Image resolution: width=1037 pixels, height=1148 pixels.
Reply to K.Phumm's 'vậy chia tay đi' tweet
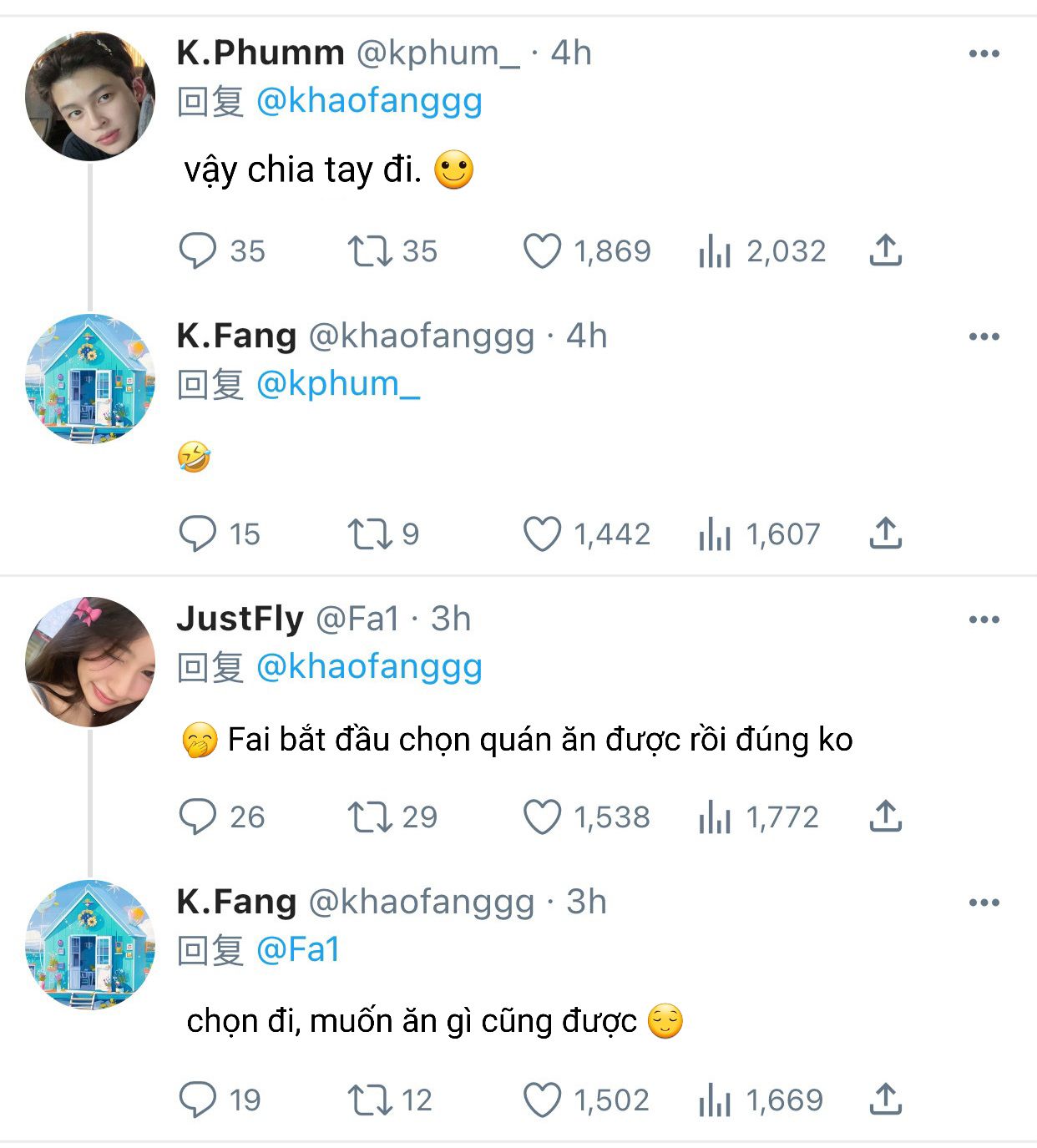(198, 250)
